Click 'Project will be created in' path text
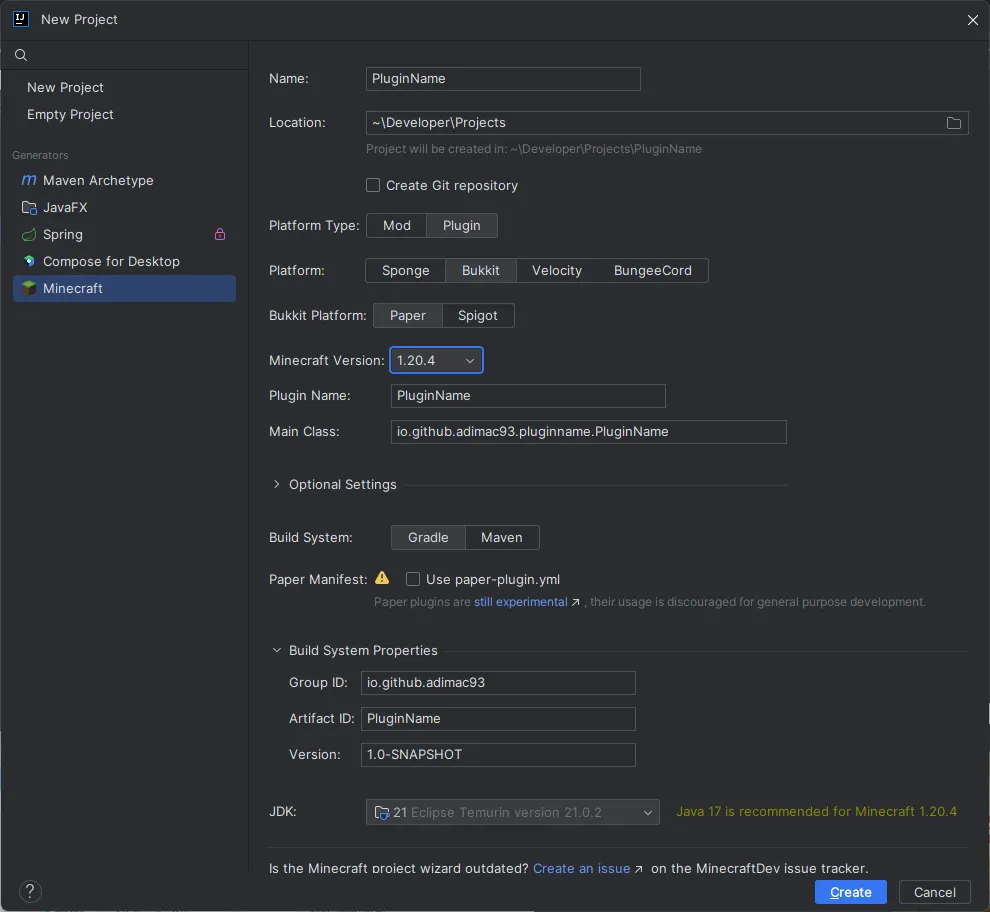The width and height of the screenshot is (990, 912). click(534, 149)
